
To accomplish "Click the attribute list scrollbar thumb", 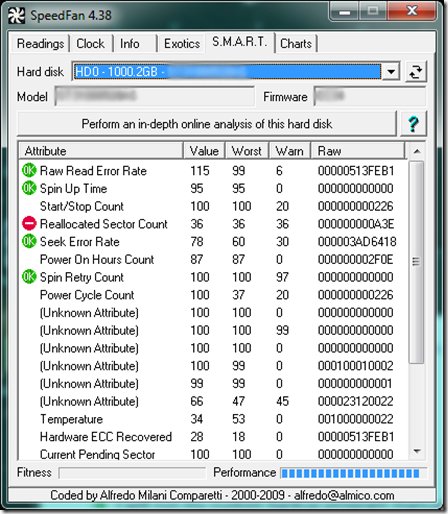I will click(x=416, y=262).
